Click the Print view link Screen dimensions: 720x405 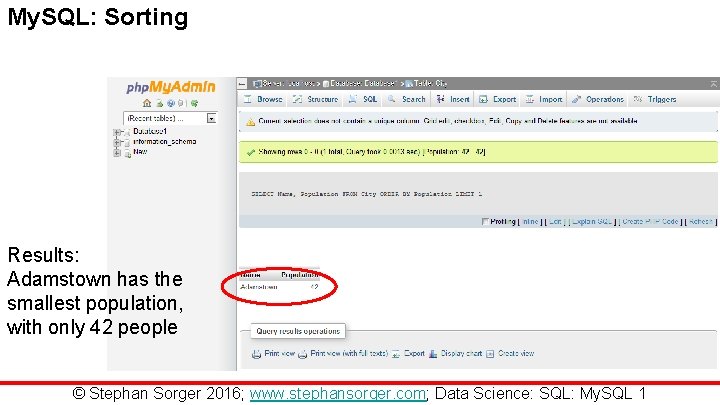pos(279,354)
